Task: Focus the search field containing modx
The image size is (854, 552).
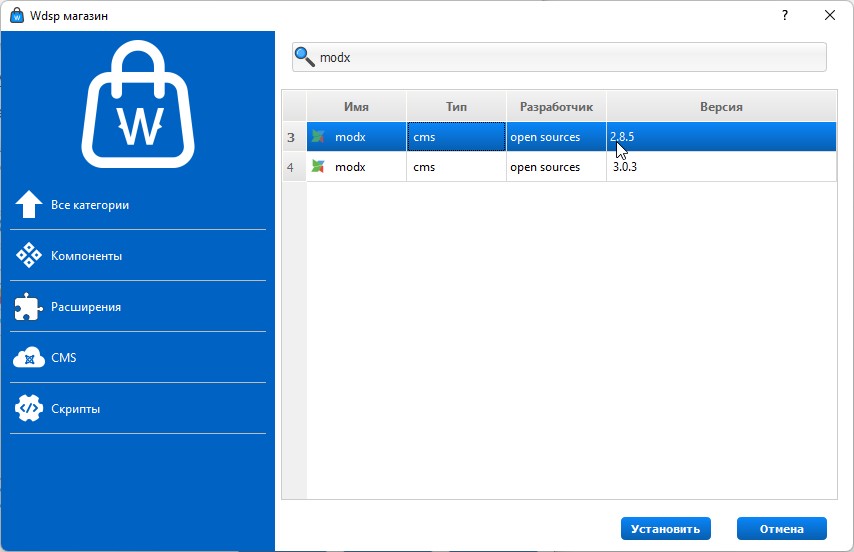Action: pos(559,57)
